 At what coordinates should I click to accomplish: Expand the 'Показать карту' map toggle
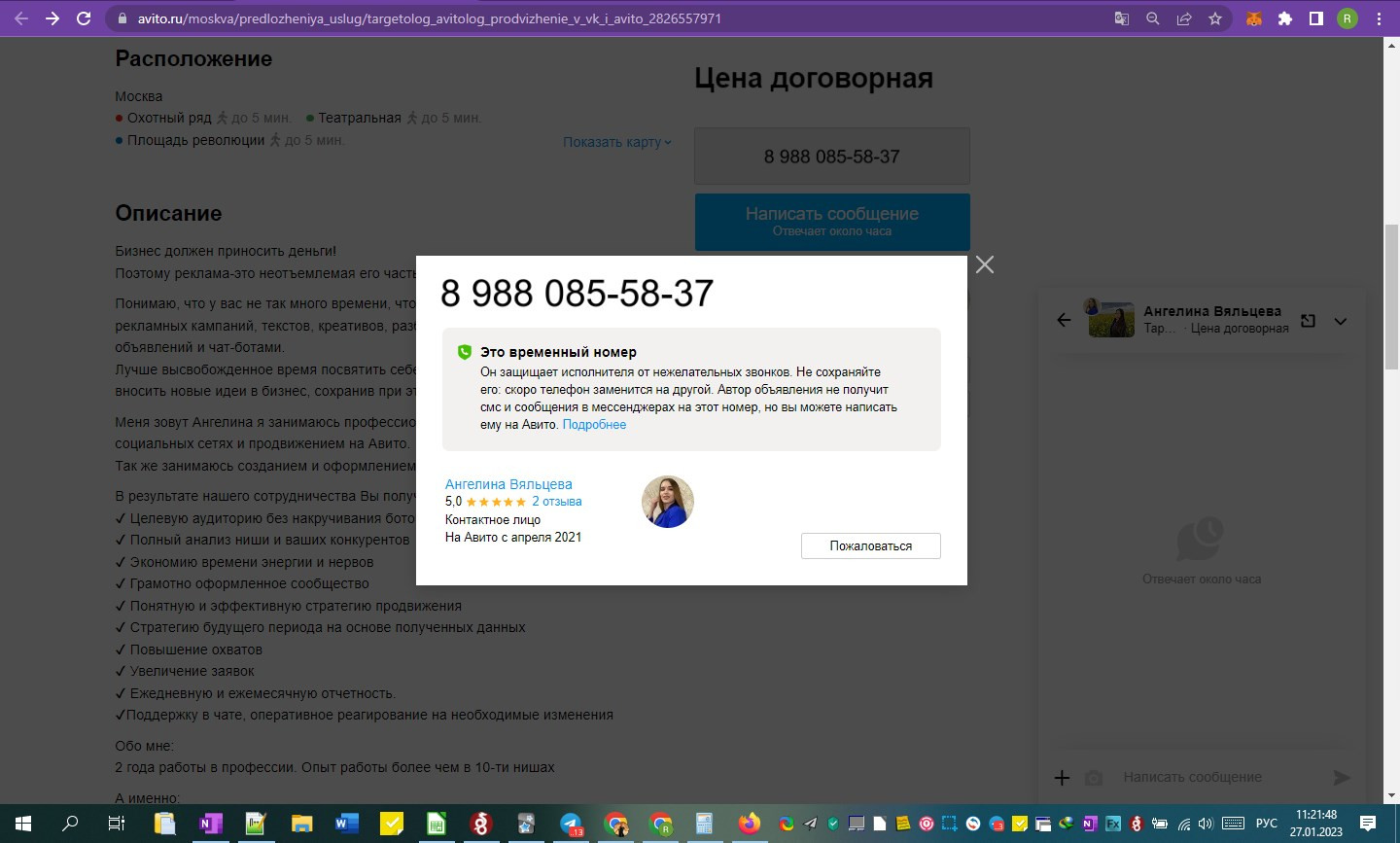[617, 142]
